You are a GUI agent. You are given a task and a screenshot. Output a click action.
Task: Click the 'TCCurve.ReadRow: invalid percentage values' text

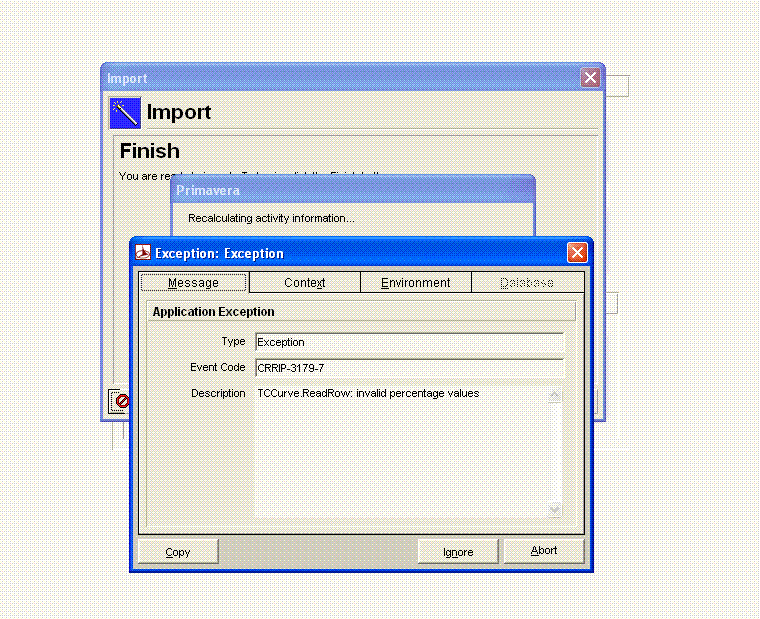point(368,393)
